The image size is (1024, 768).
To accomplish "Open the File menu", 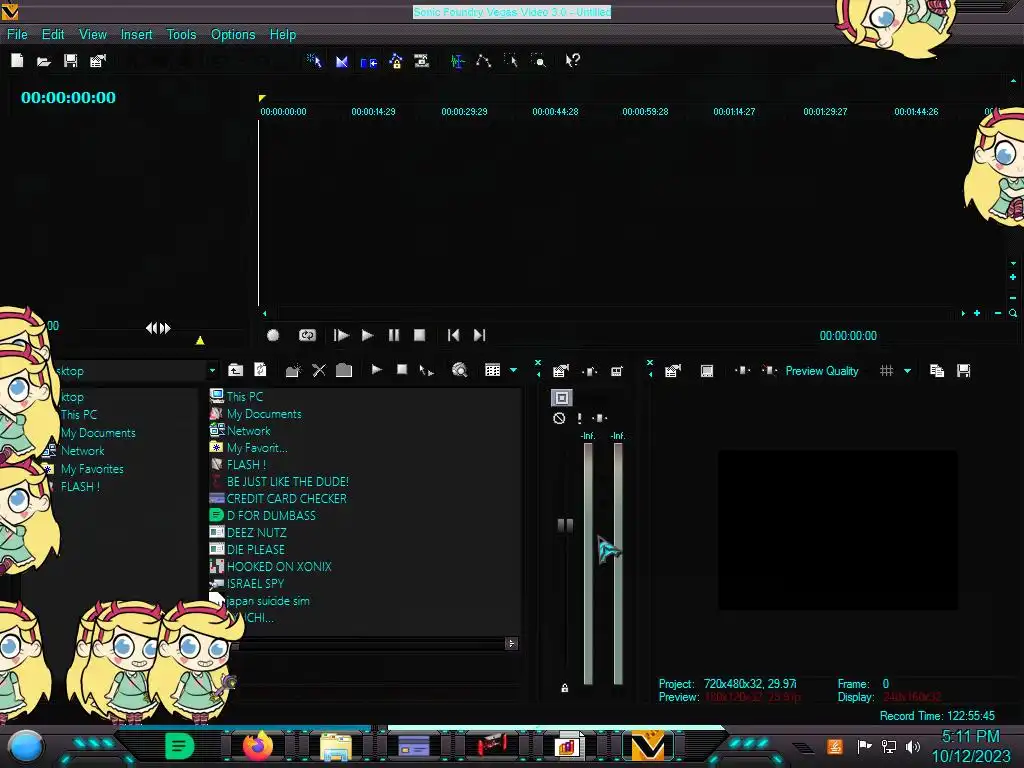I will pos(17,35).
